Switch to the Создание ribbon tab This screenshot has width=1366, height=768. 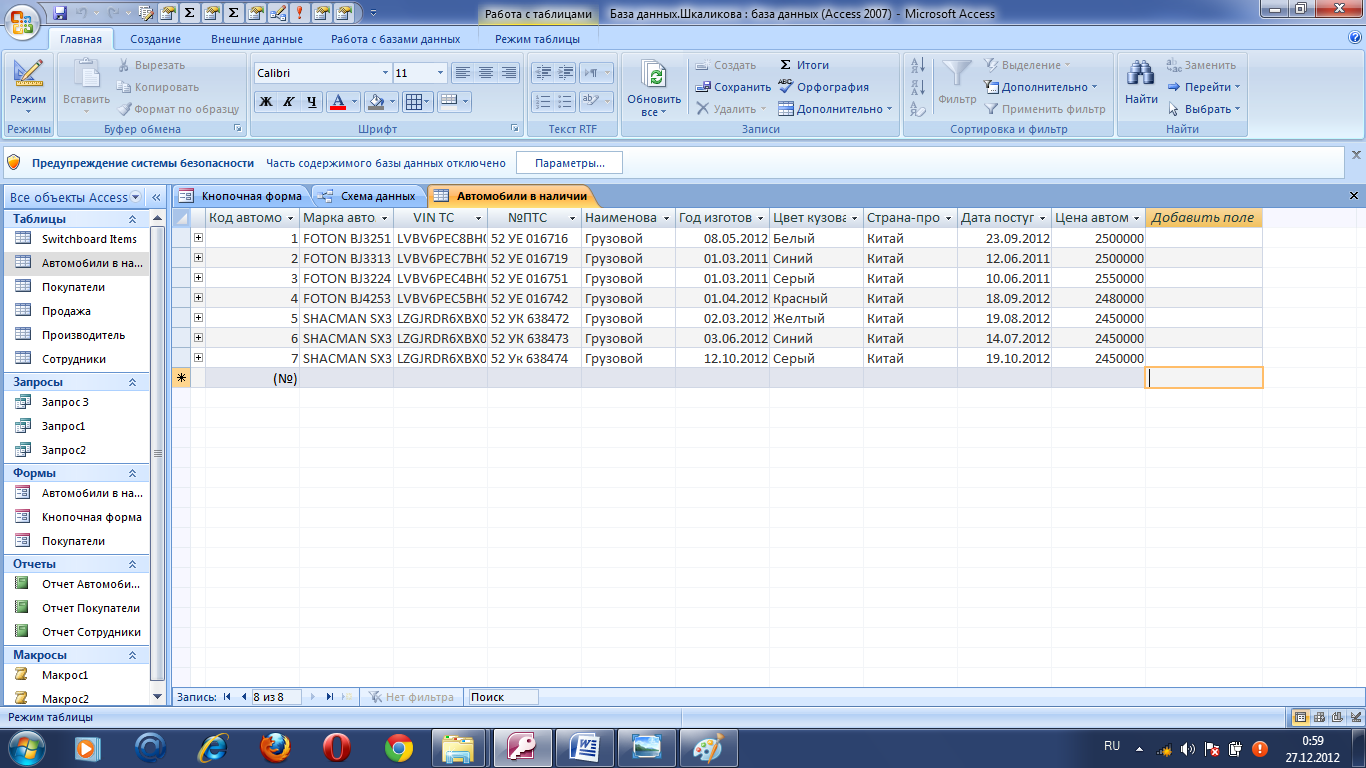[155, 39]
